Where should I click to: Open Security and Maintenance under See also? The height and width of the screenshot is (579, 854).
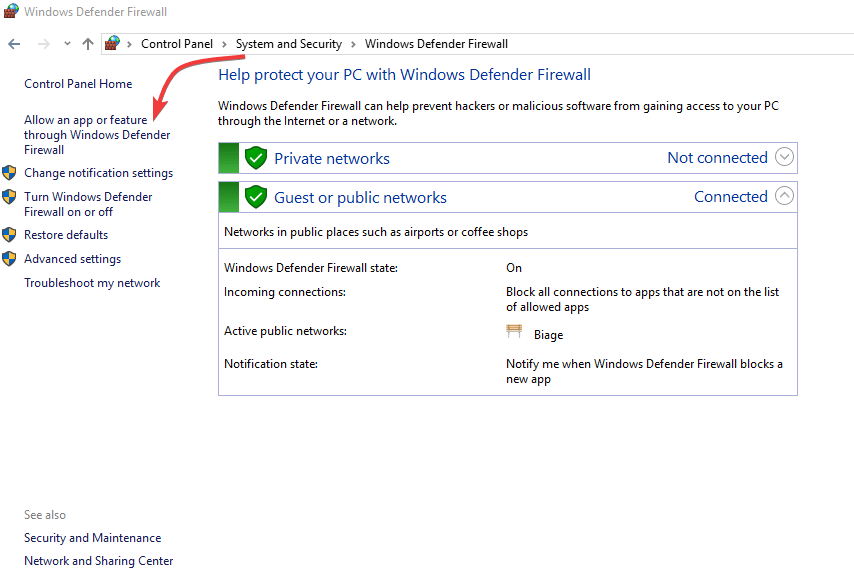[x=93, y=538]
